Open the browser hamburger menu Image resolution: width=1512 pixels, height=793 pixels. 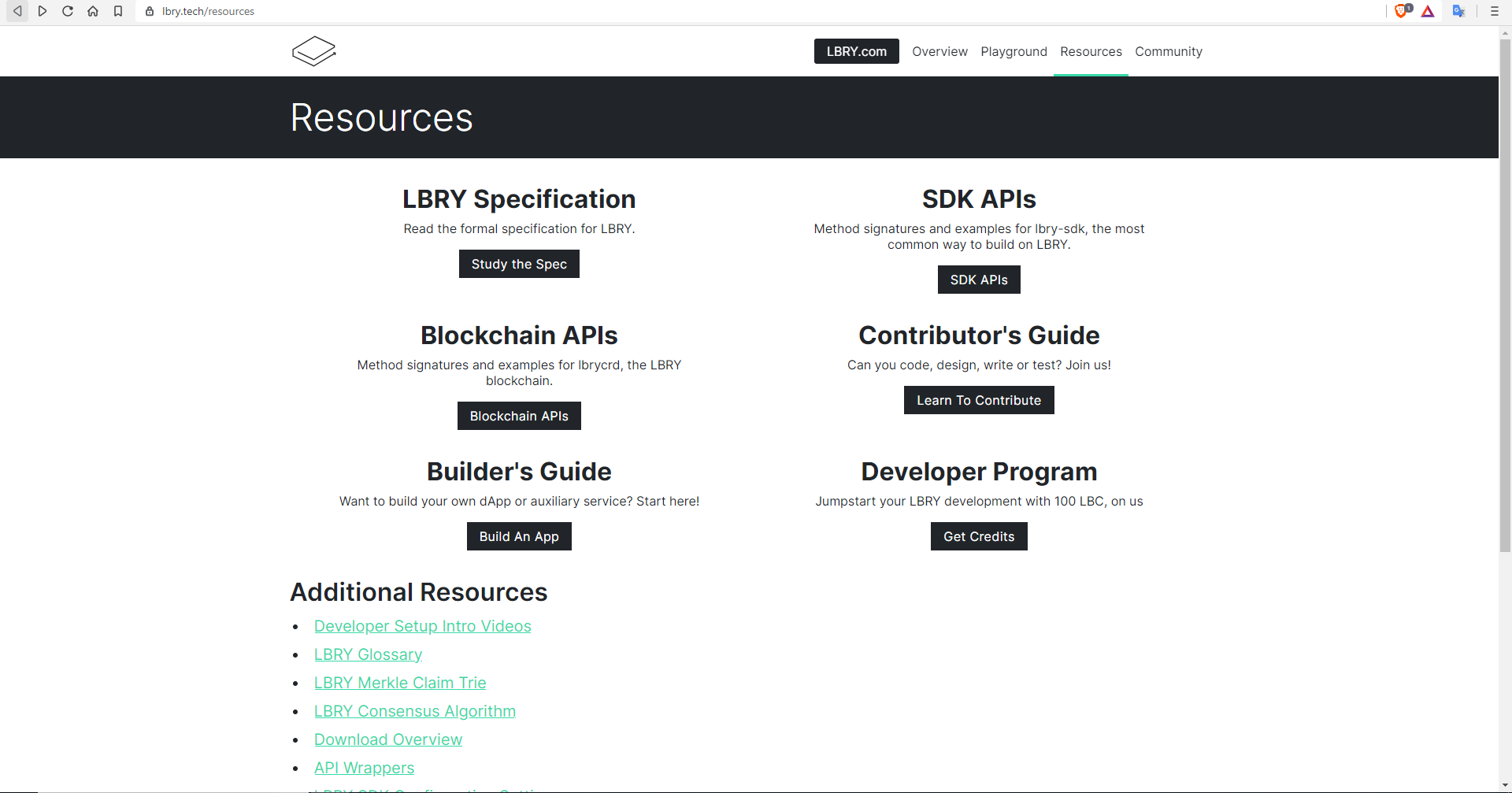(x=1494, y=11)
